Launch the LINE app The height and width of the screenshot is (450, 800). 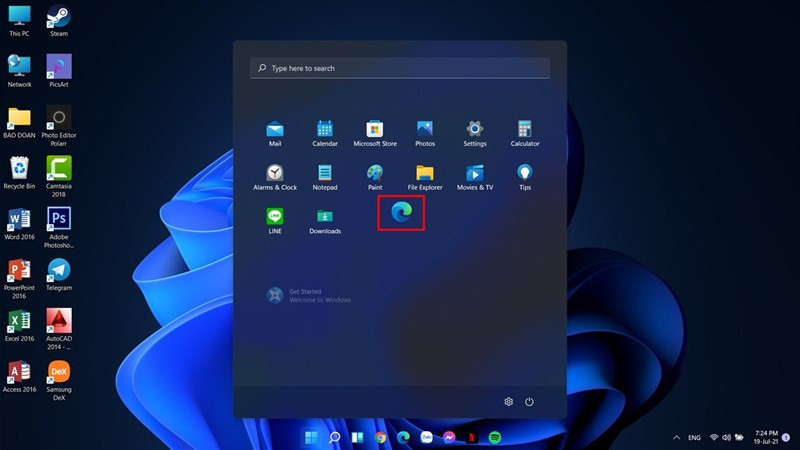(x=275, y=221)
